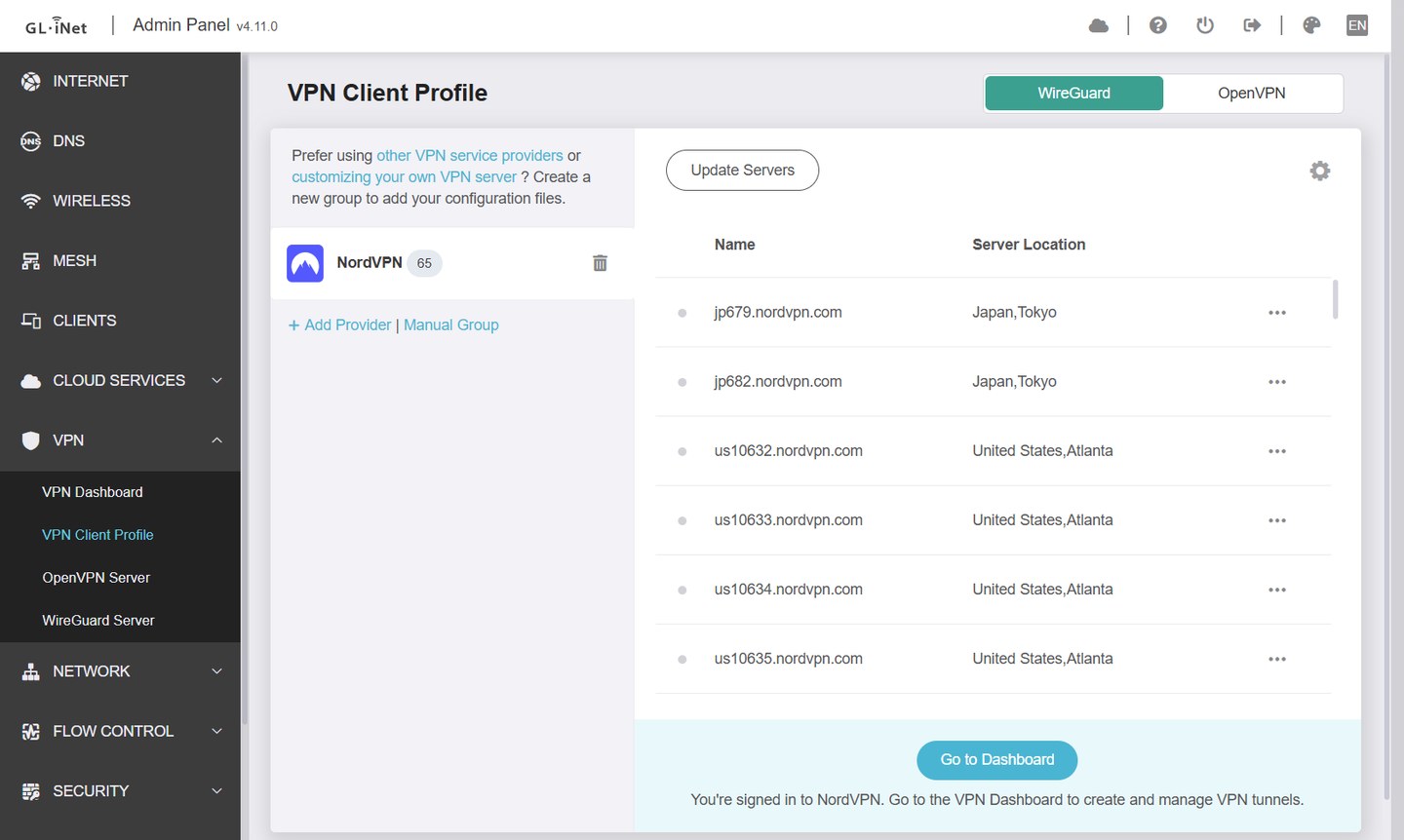This screenshot has width=1404, height=840.
Task: Expand the Network menu chevron
Action: [x=217, y=671]
